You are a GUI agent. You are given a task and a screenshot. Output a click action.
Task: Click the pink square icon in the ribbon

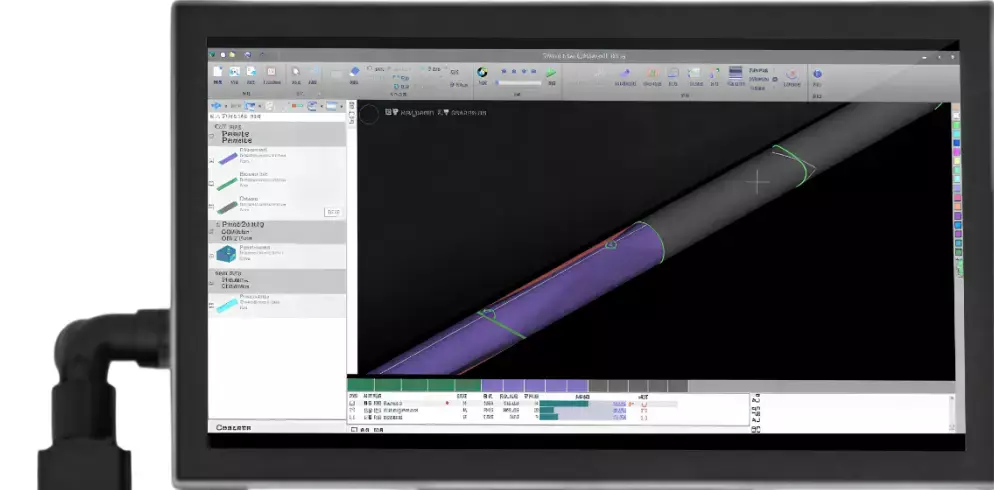click(271, 72)
